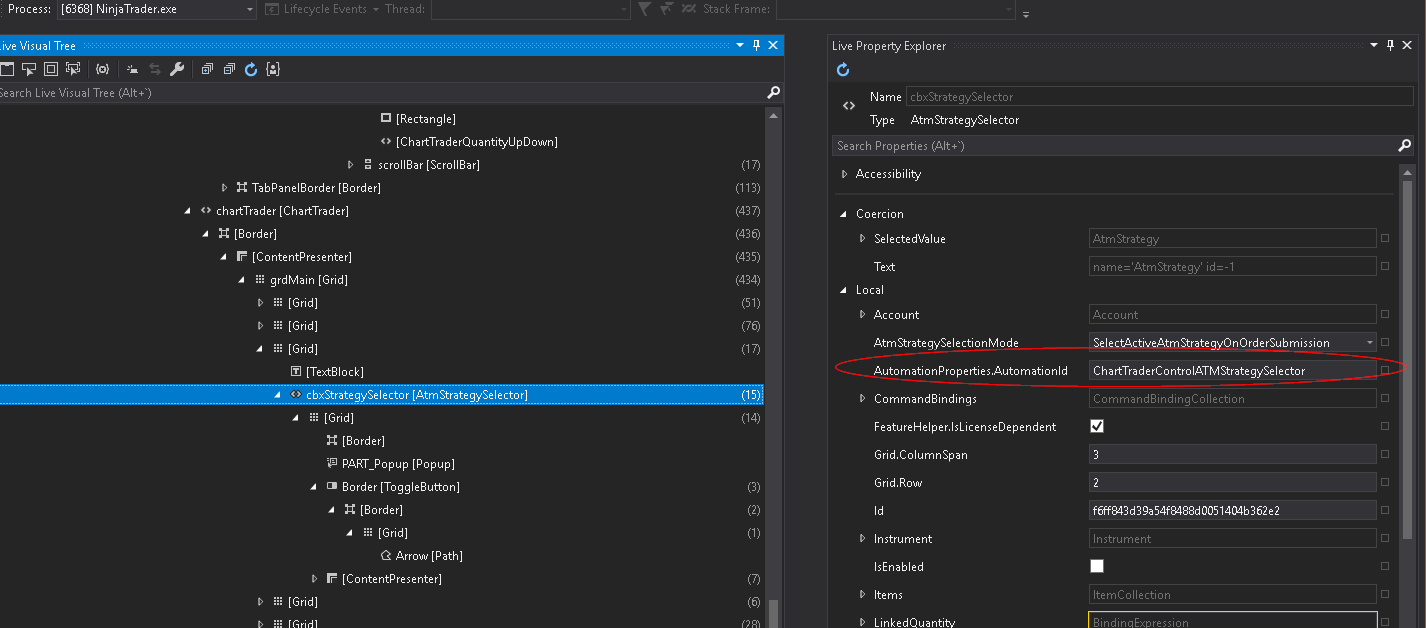
Task: Click Select Element in running application icon
Action: click(x=28, y=69)
